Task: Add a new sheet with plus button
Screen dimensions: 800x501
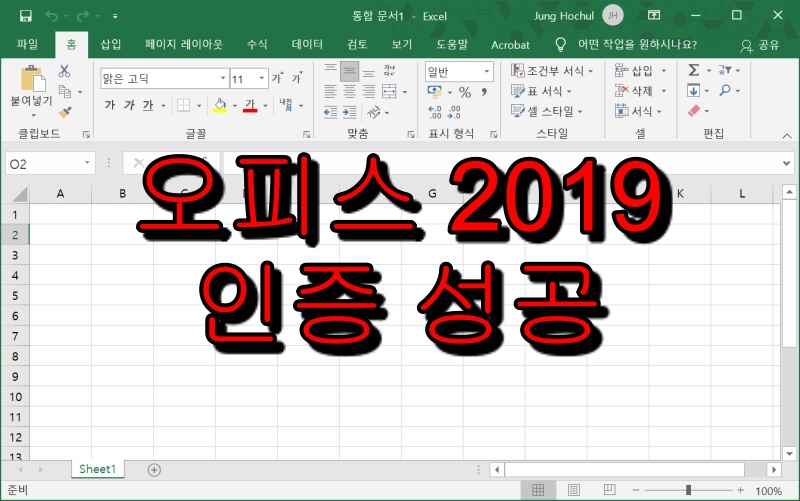Action: pos(154,470)
